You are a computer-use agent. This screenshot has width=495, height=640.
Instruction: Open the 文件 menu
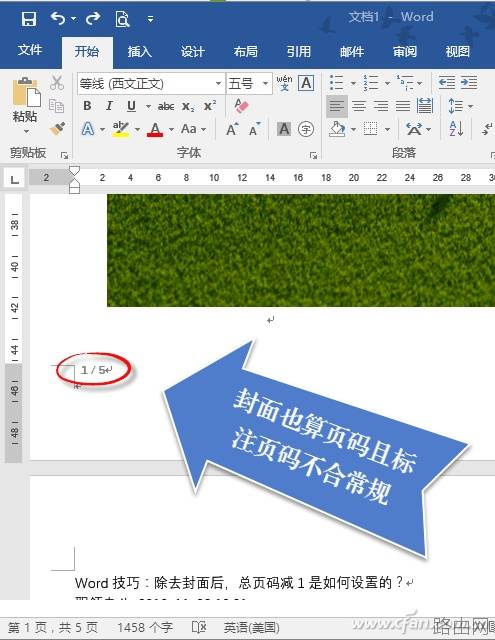click(30, 50)
